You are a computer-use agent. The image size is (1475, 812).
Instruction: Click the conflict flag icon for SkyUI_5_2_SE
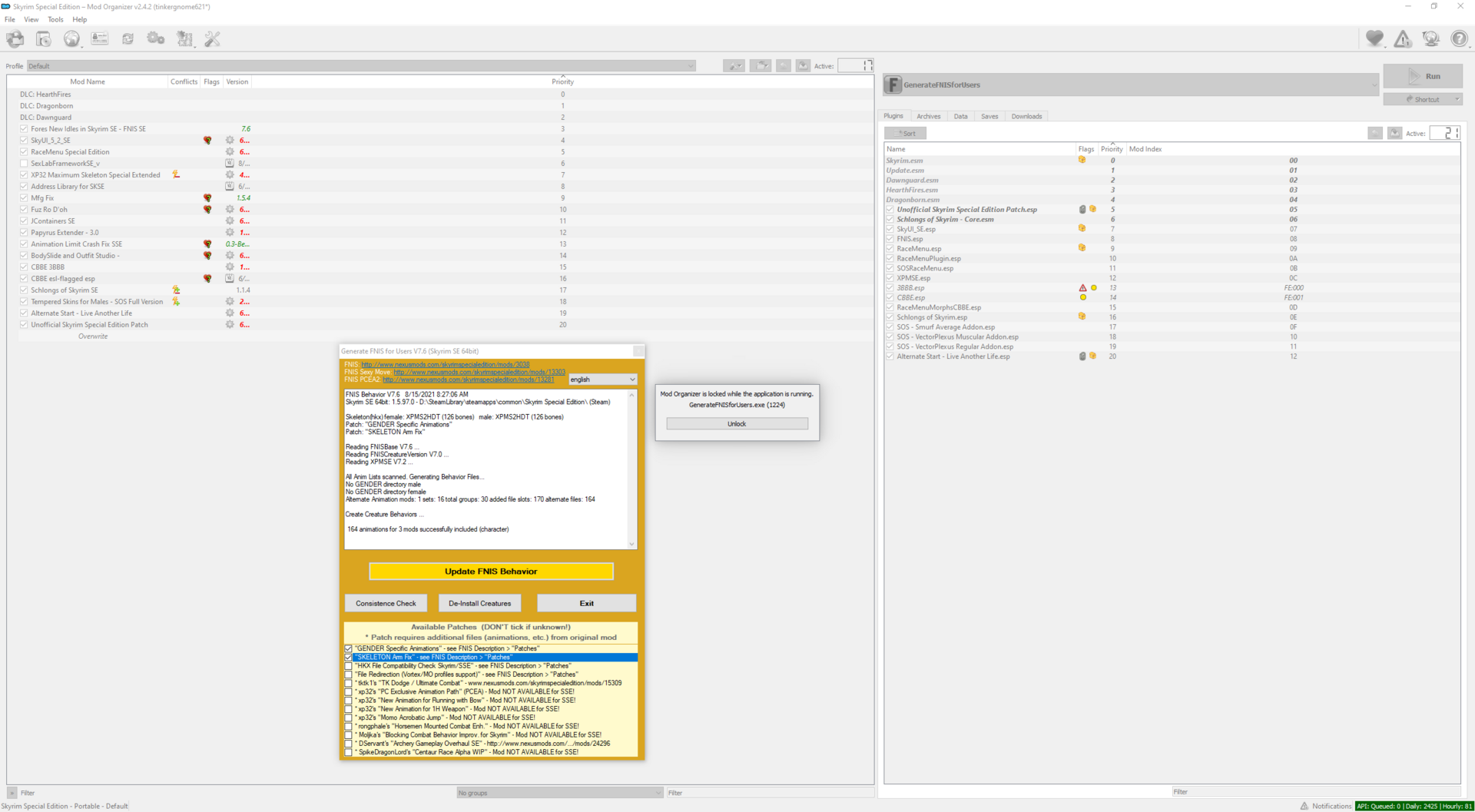click(x=207, y=141)
